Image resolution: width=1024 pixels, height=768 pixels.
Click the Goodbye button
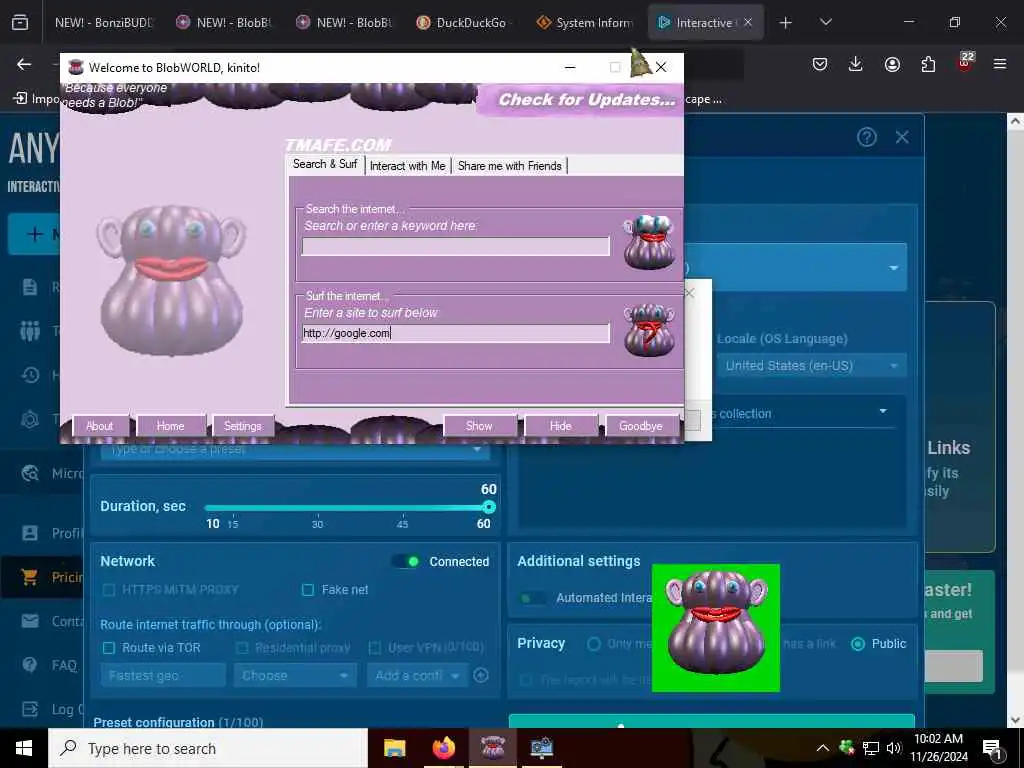[x=641, y=426]
